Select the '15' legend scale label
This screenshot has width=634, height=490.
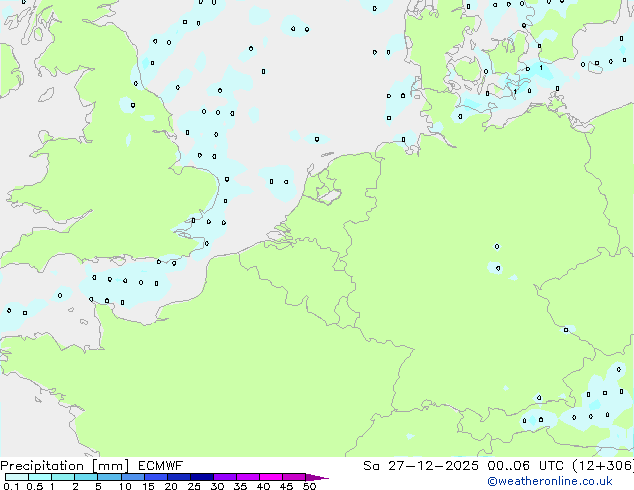pos(148,486)
